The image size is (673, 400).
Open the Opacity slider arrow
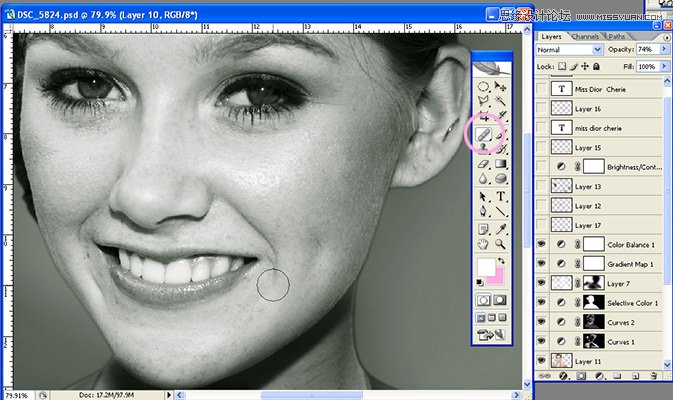[664, 49]
